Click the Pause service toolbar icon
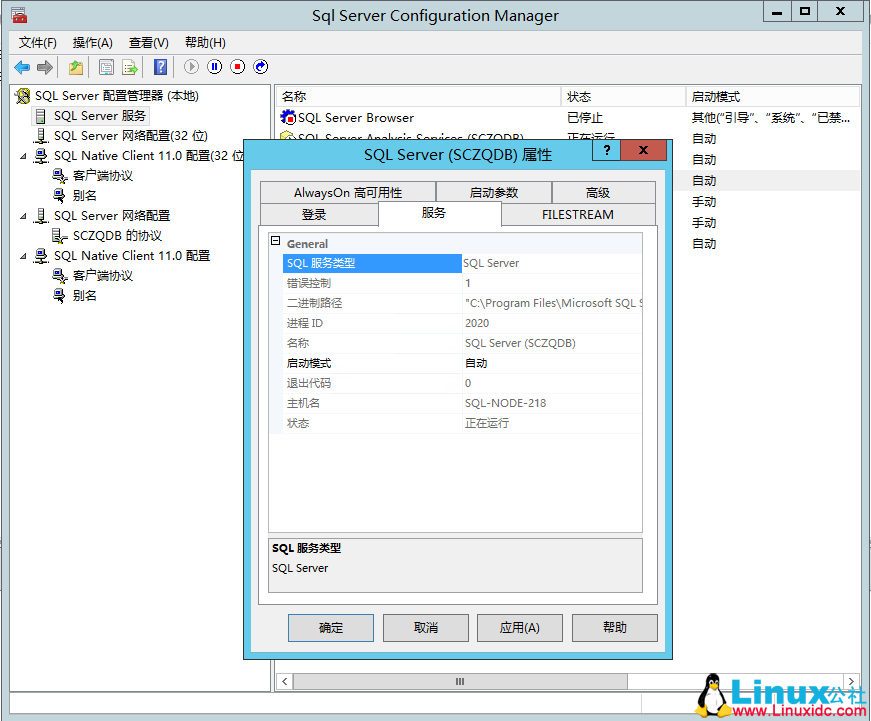Viewport: 871px width, 721px height. (x=213, y=67)
